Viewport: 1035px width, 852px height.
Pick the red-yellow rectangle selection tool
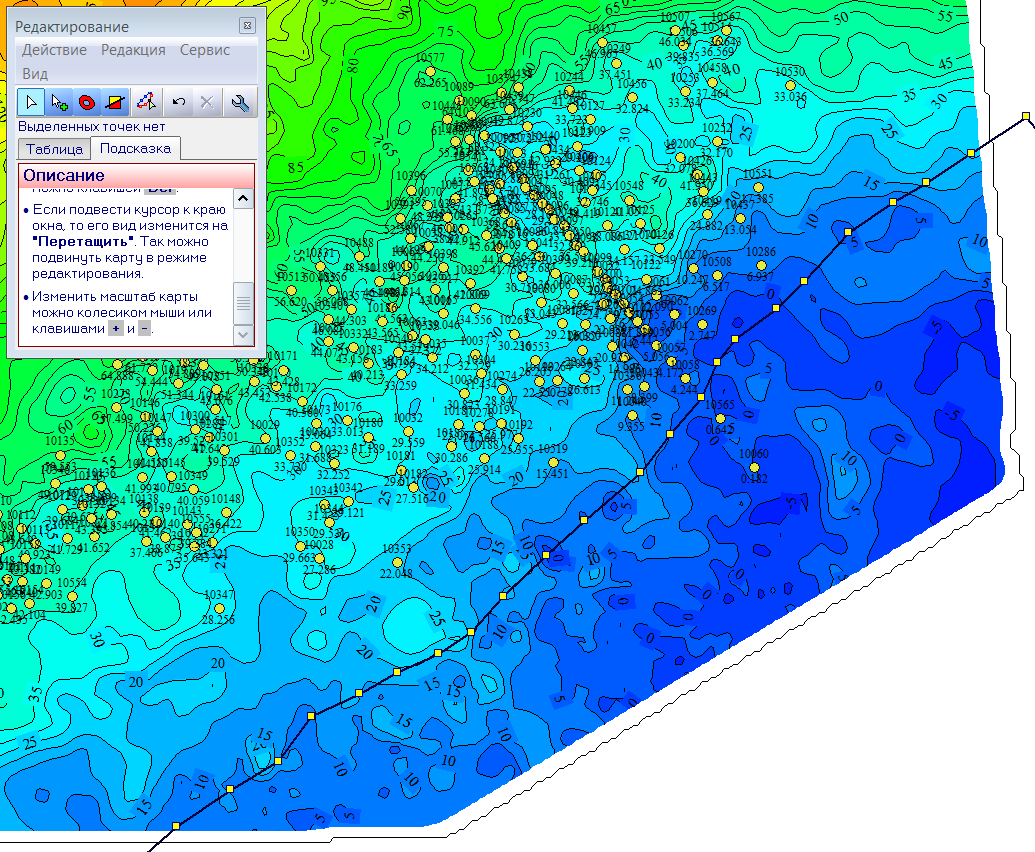pyautogui.click(x=116, y=102)
